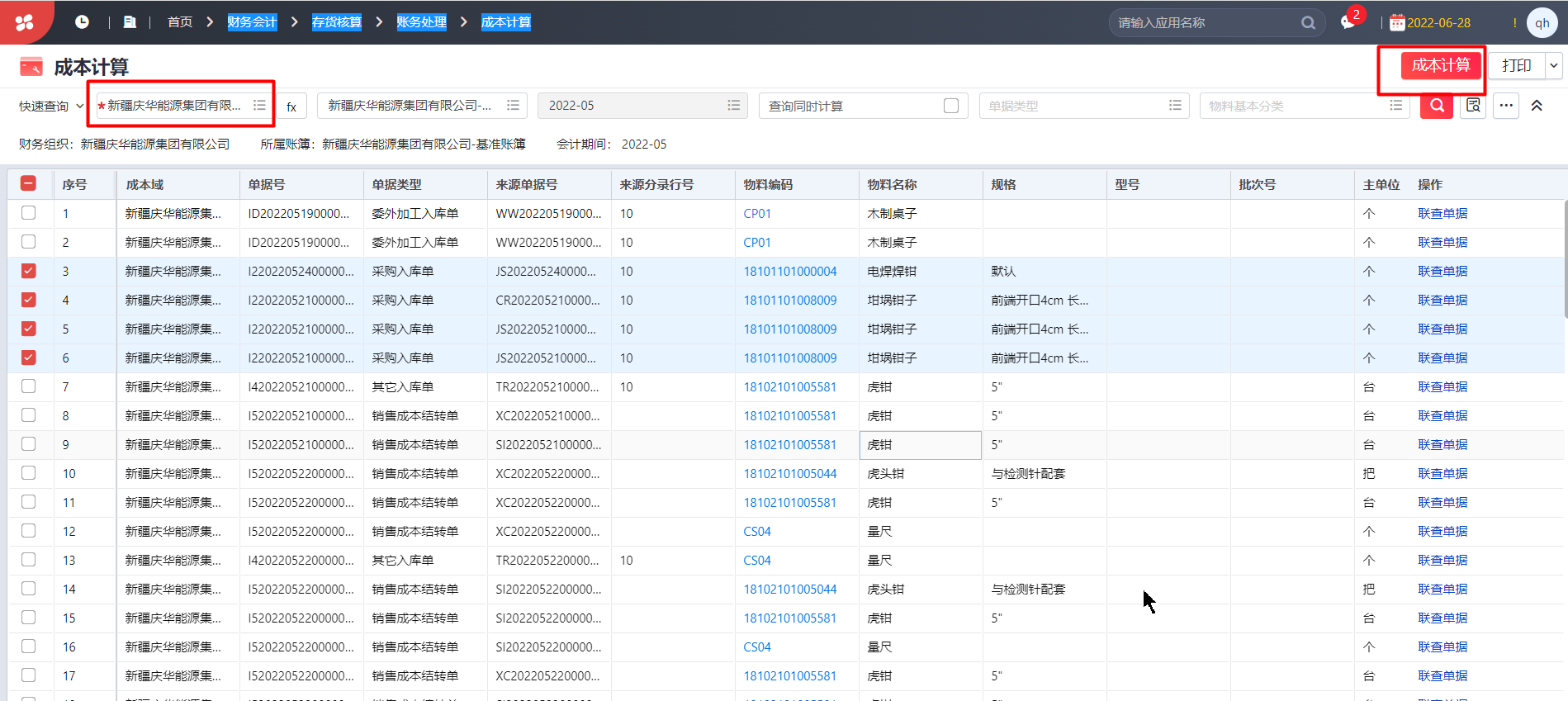1568x701 pixels.
Task: Expand the 打印 dropdown arrow
Action: [x=1554, y=65]
